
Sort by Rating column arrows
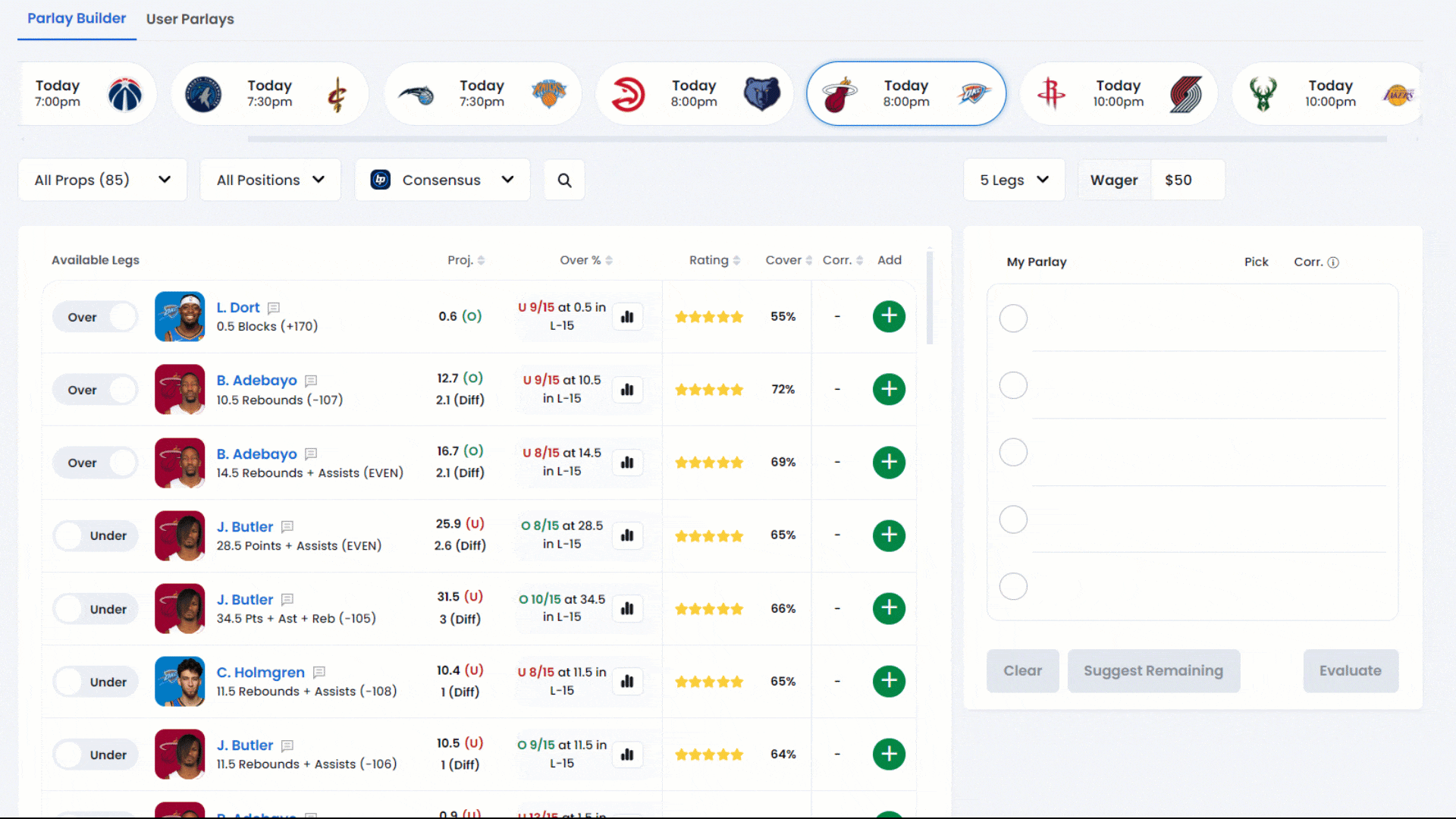(736, 261)
